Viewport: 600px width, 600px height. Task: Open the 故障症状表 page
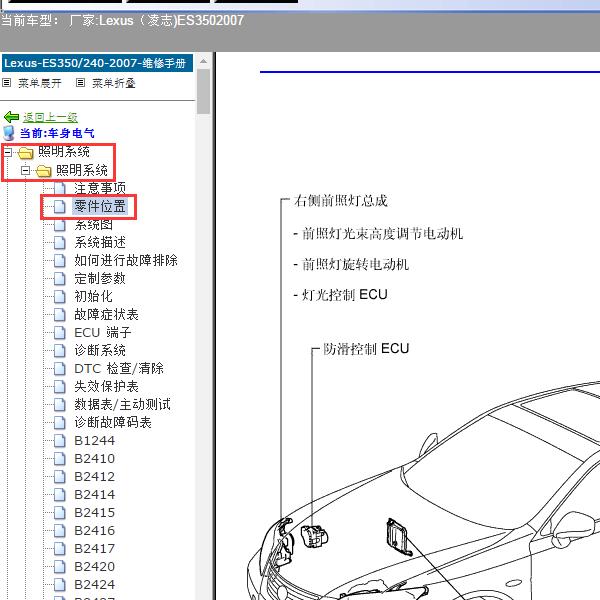pos(107,314)
